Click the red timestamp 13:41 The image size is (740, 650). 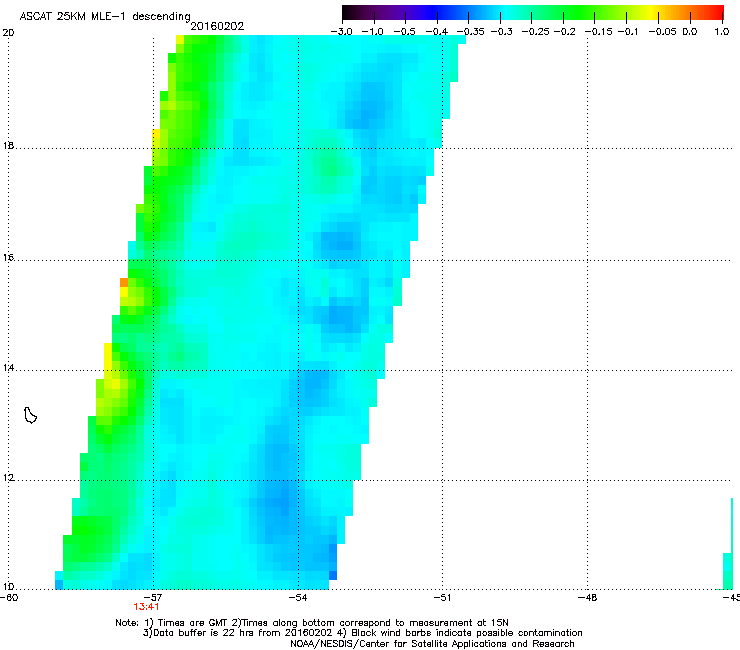click(x=146, y=607)
